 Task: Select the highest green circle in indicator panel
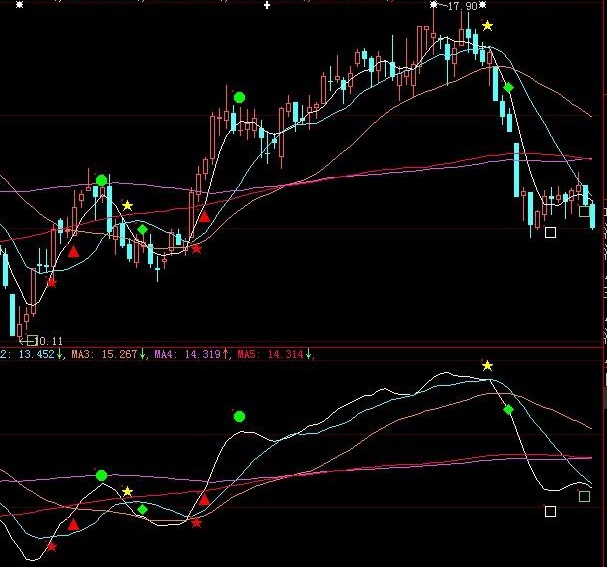pyautogui.click(x=239, y=417)
